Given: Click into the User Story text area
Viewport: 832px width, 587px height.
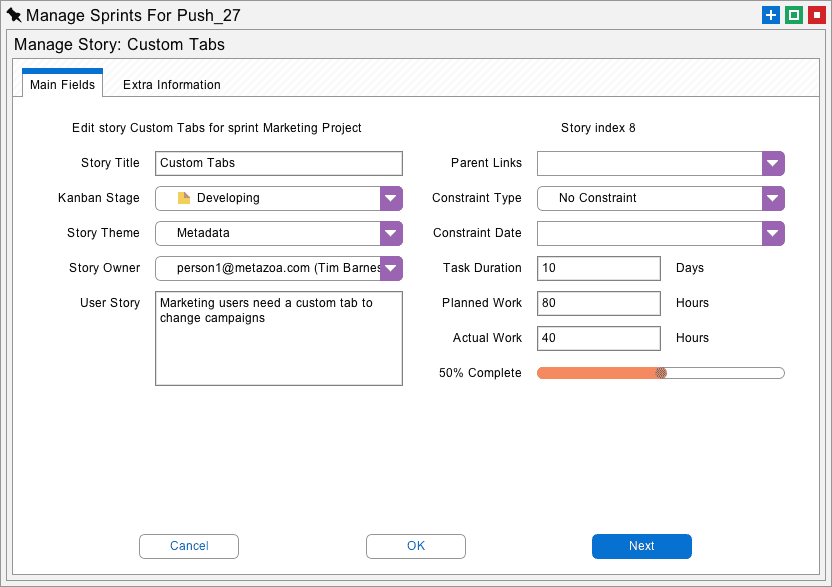Looking at the screenshot, I should (279, 338).
